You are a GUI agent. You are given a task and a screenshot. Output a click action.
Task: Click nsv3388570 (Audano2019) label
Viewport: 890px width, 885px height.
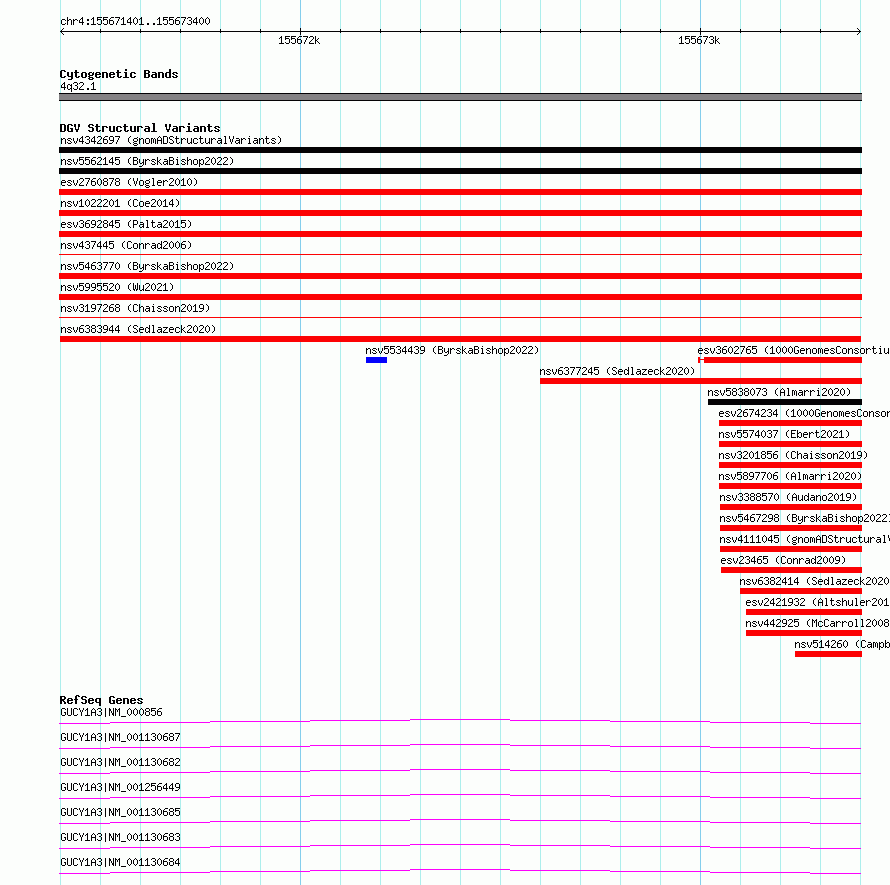pos(788,497)
